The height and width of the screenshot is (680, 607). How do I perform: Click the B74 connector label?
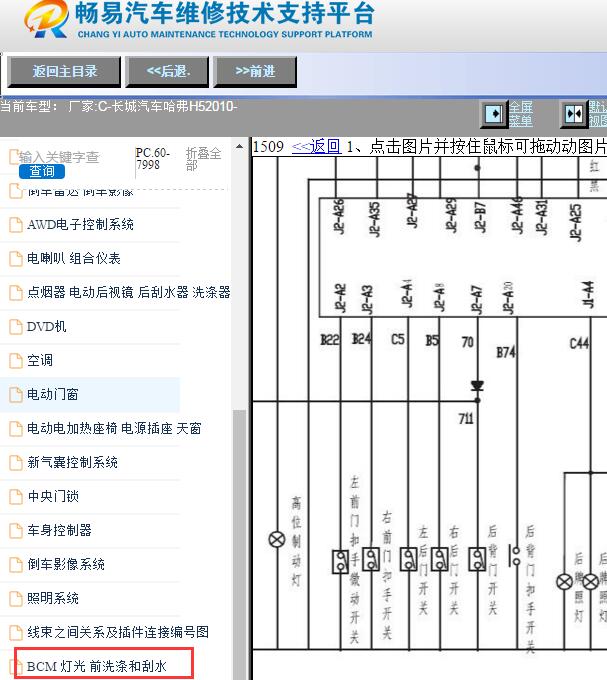[506, 352]
